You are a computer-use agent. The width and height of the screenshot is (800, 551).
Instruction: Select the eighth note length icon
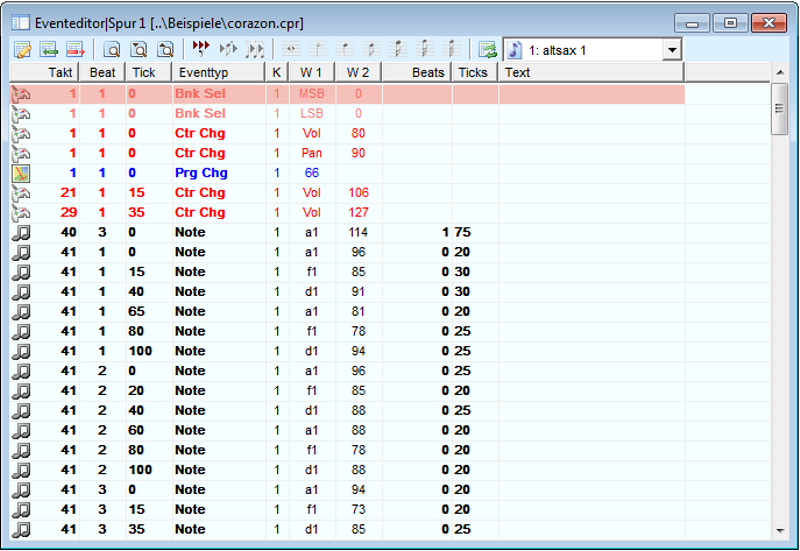point(371,49)
